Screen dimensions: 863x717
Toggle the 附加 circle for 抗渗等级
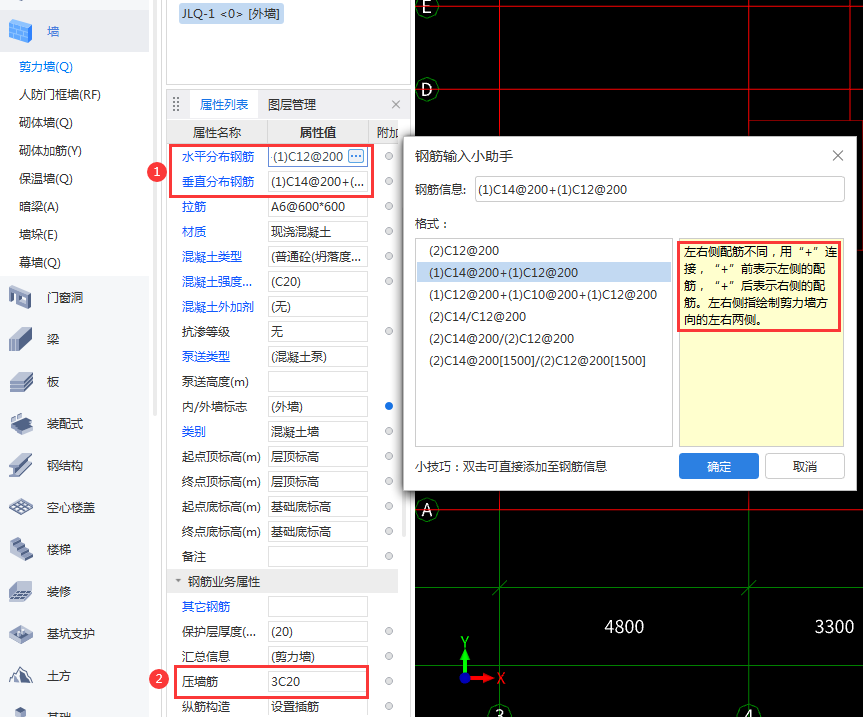389,331
